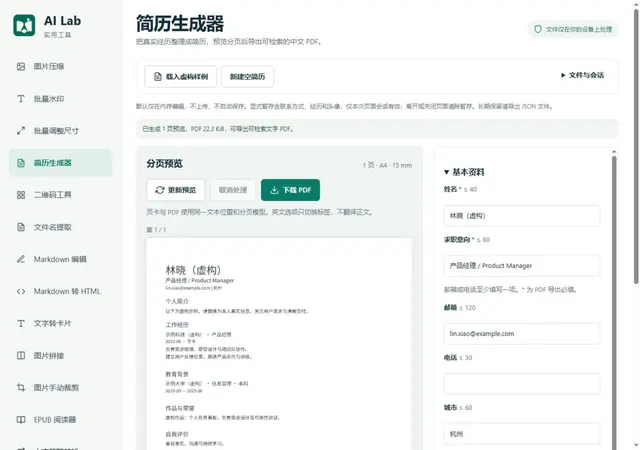Click the 第 1 / 1 page label
Viewport: 640px width, 450px height.
[x=156, y=229]
